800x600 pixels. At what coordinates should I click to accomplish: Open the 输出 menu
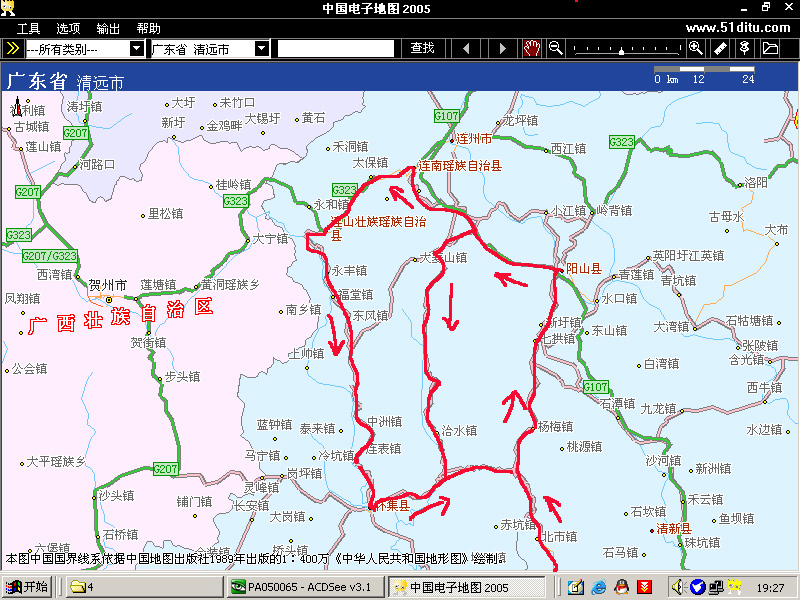pyautogui.click(x=108, y=29)
